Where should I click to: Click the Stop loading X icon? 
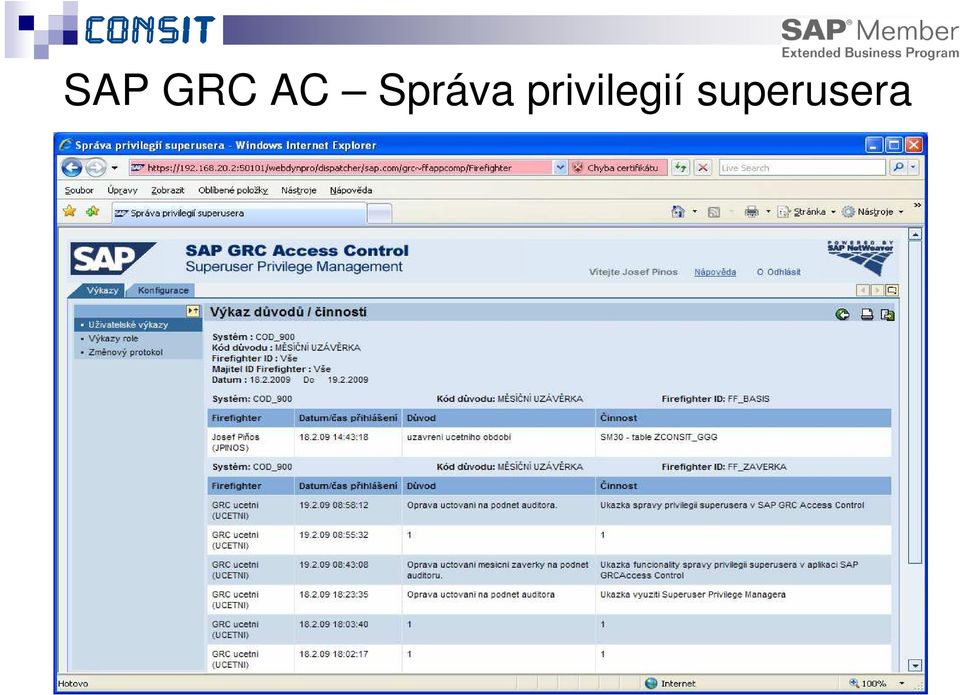pyautogui.click(x=703, y=168)
